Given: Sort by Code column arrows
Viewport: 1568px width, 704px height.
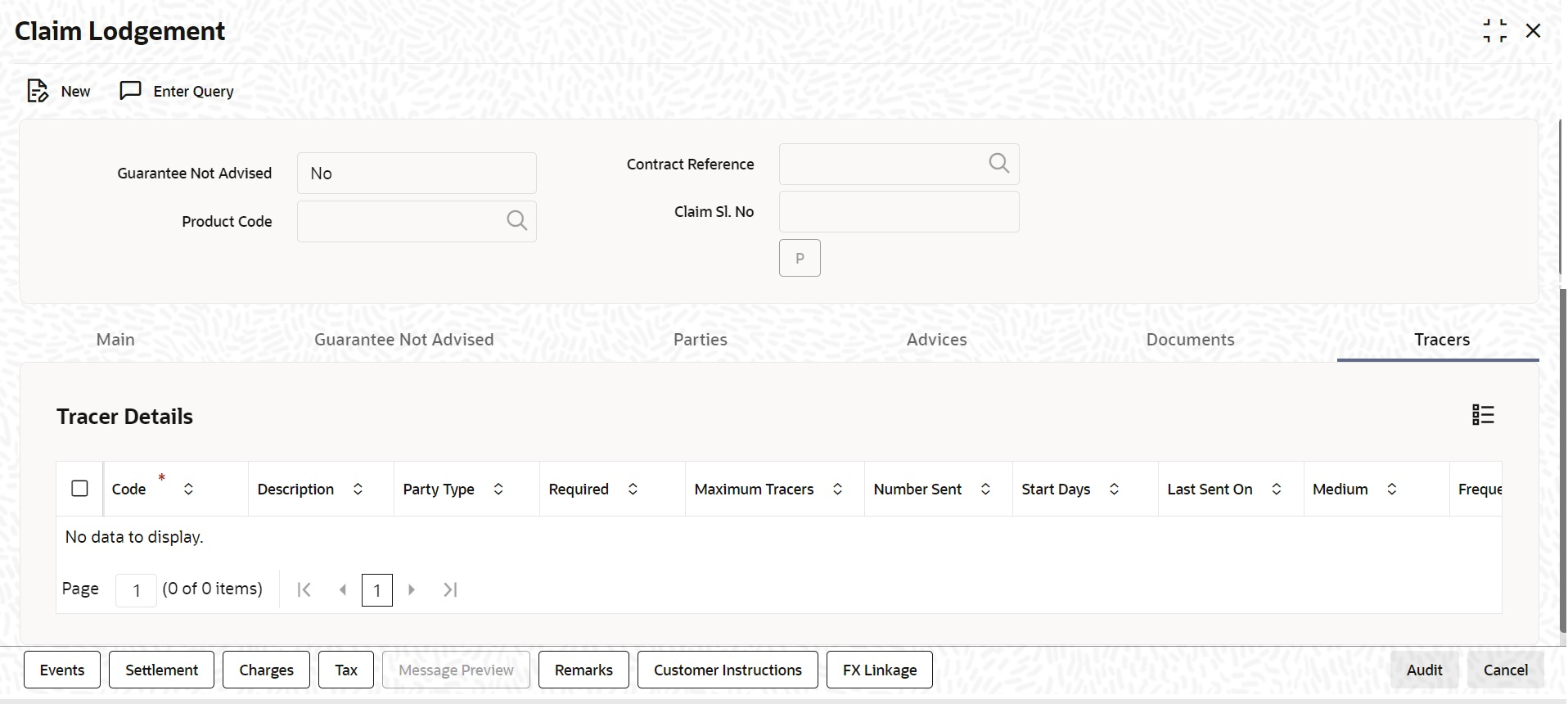Looking at the screenshot, I should [x=188, y=489].
